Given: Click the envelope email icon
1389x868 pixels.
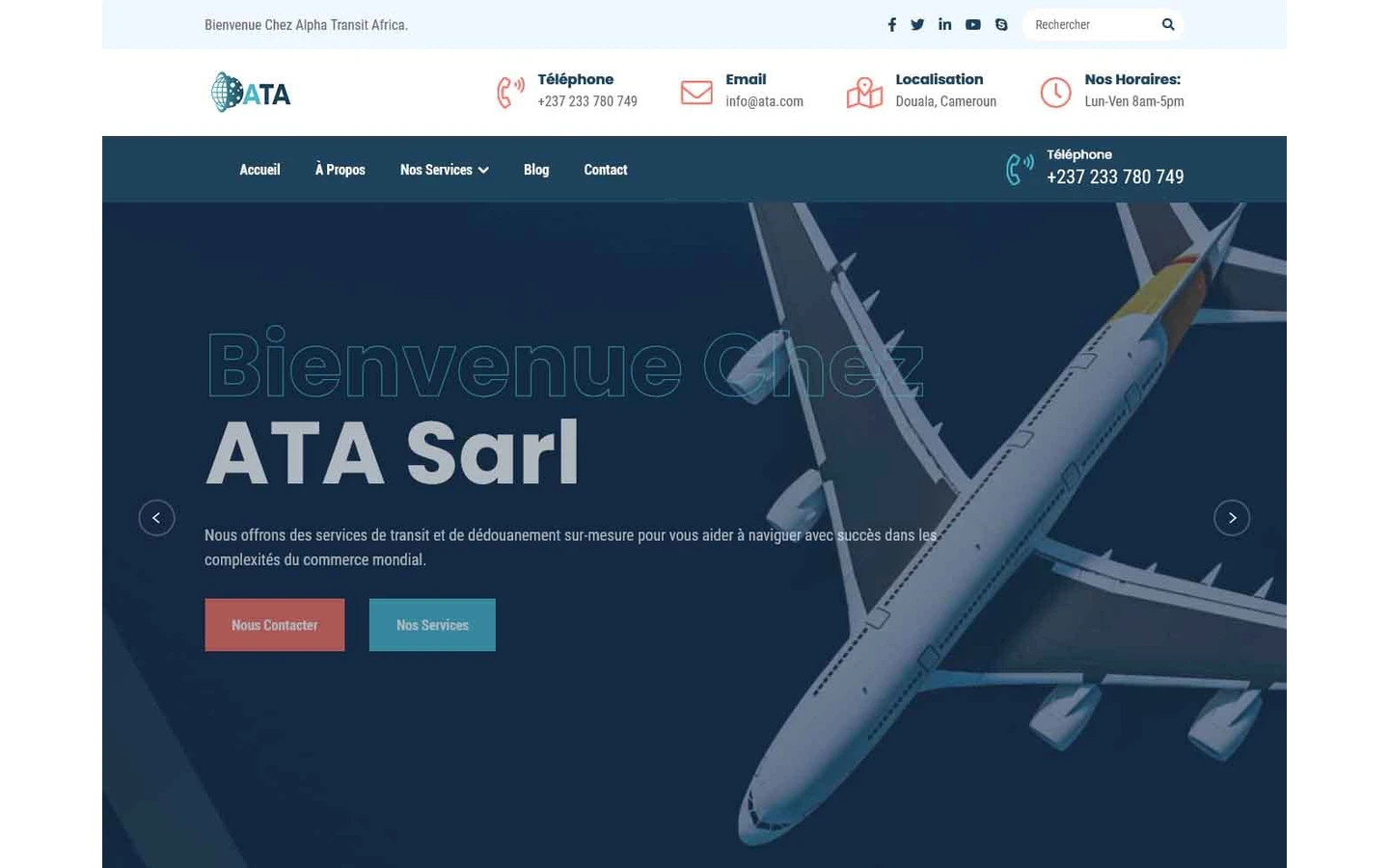Looking at the screenshot, I should [696, 92].
